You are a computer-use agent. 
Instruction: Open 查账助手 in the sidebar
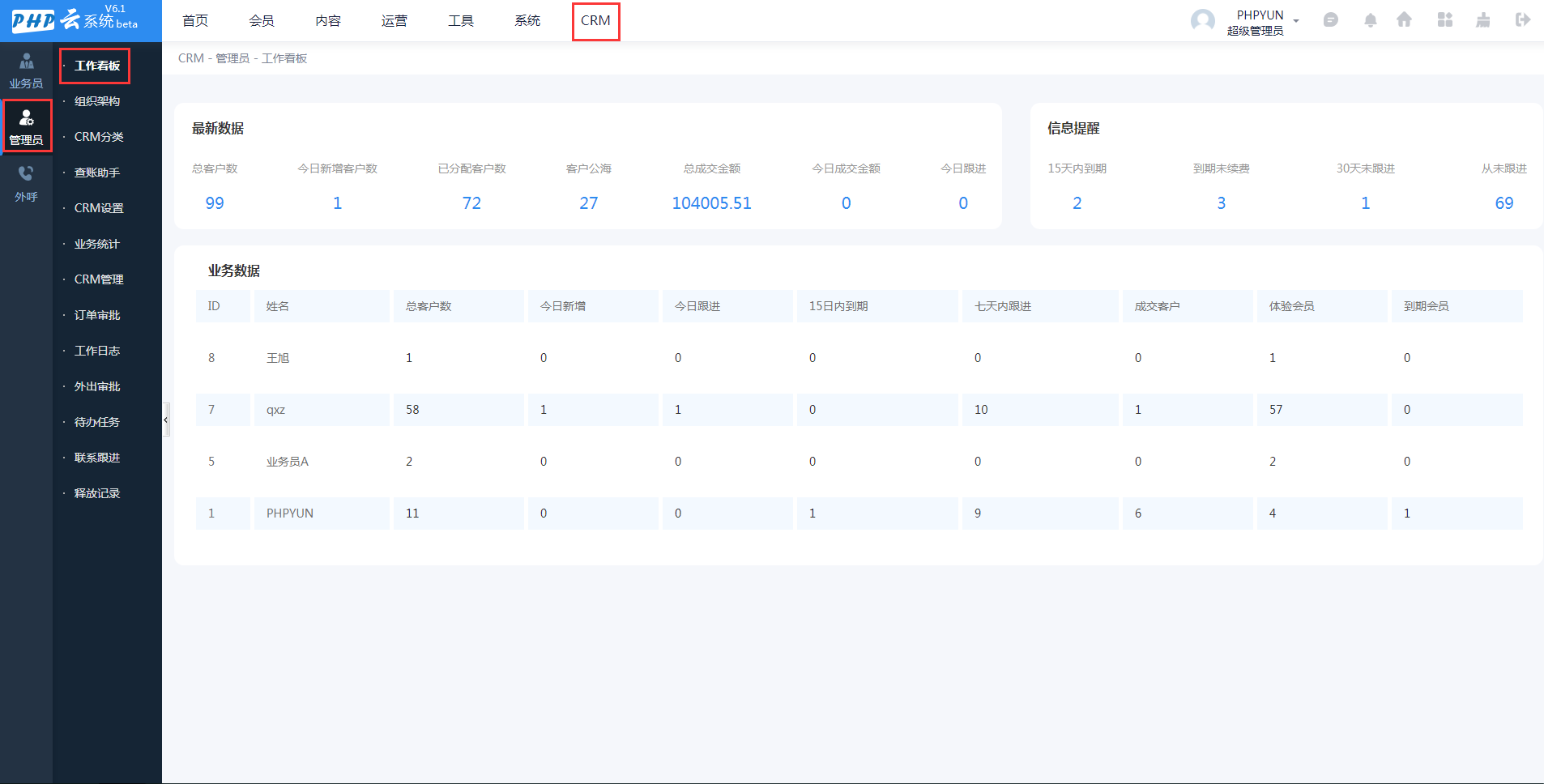[97, 173]
